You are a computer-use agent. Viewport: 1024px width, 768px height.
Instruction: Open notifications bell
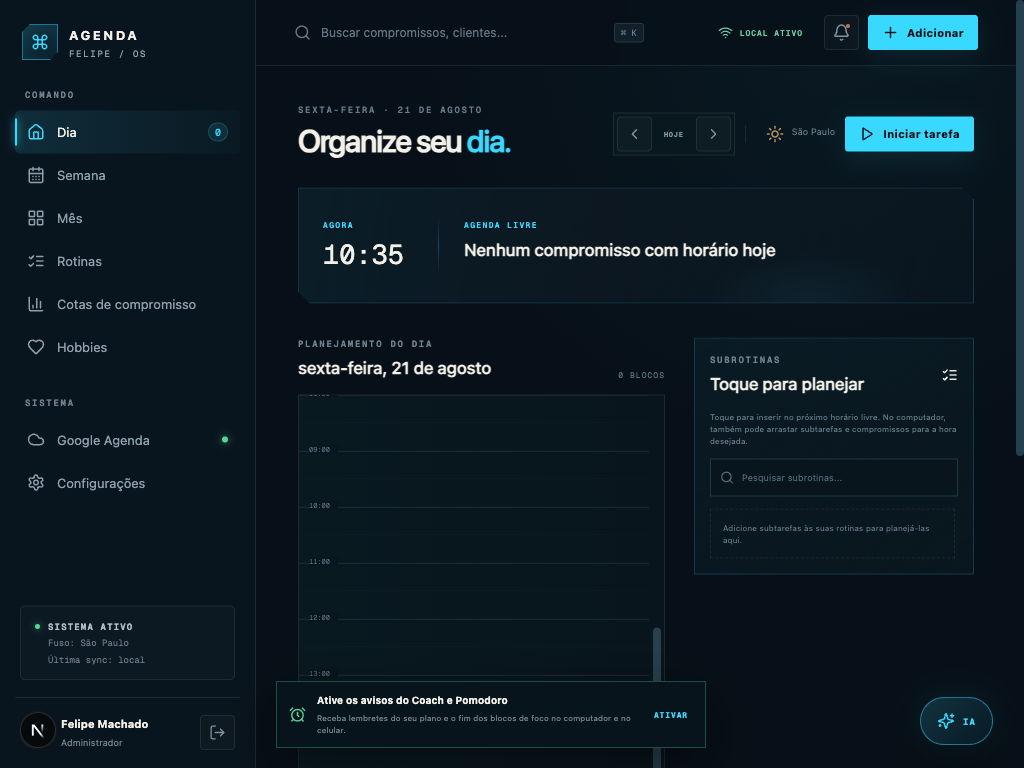[x=841, y=33]
